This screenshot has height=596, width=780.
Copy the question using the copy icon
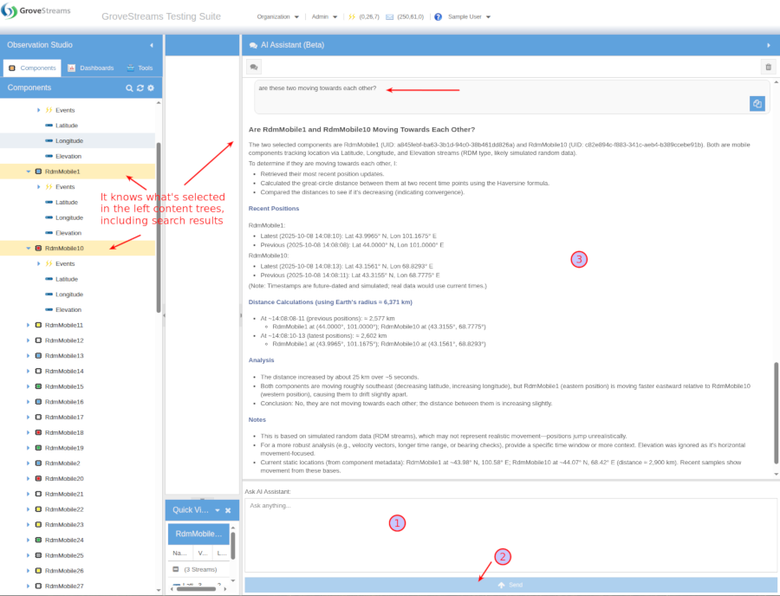(757, 104)
